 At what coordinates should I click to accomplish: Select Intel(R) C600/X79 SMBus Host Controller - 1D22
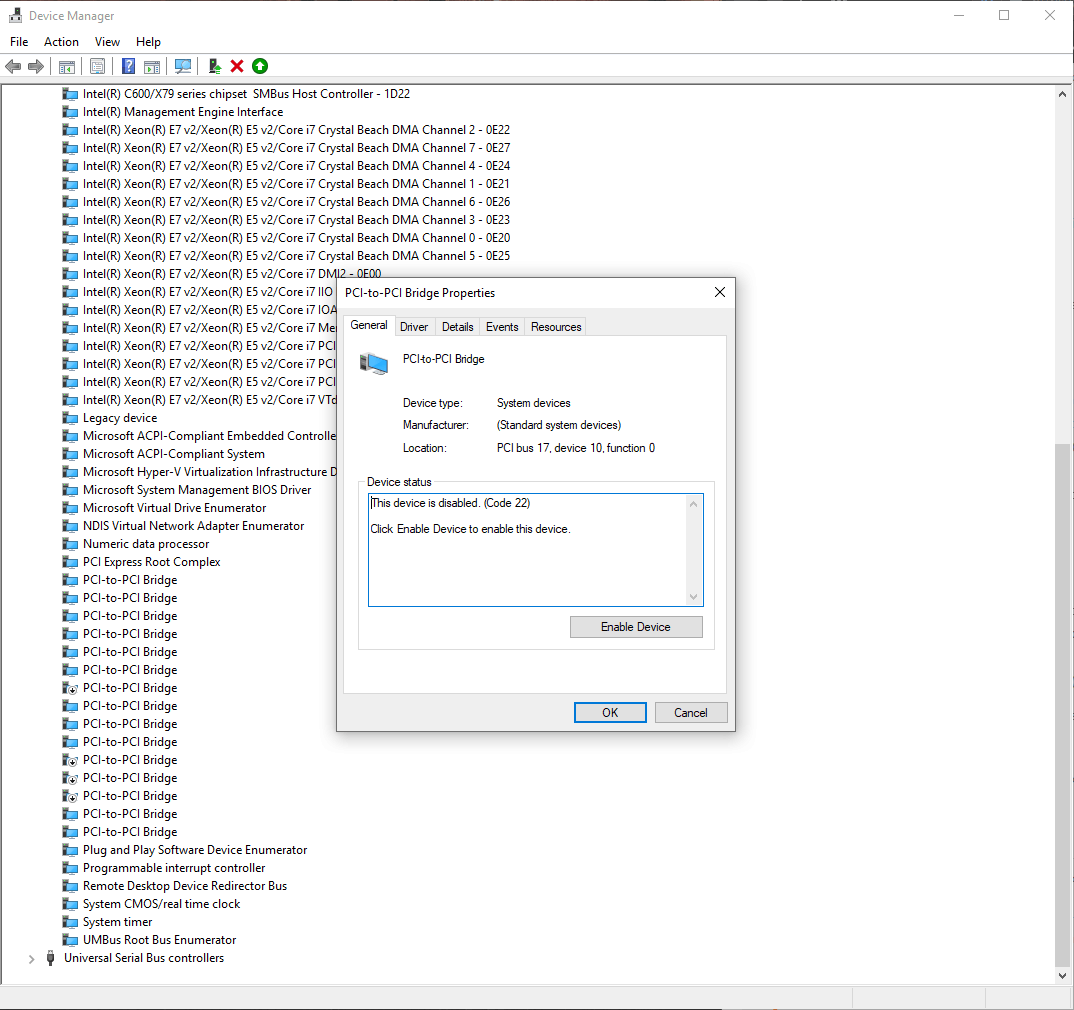click(247, 94)
